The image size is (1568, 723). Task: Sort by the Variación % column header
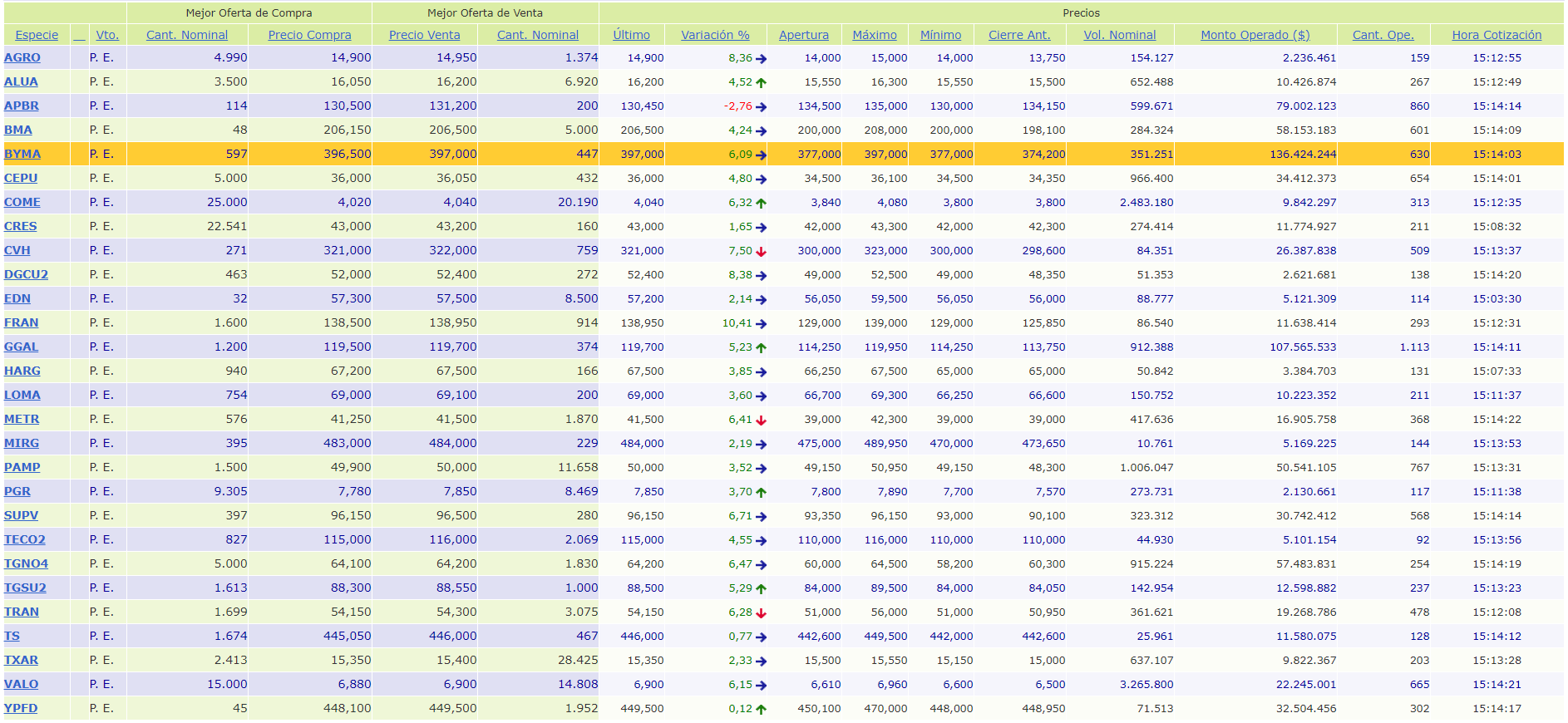click(715, 35)
